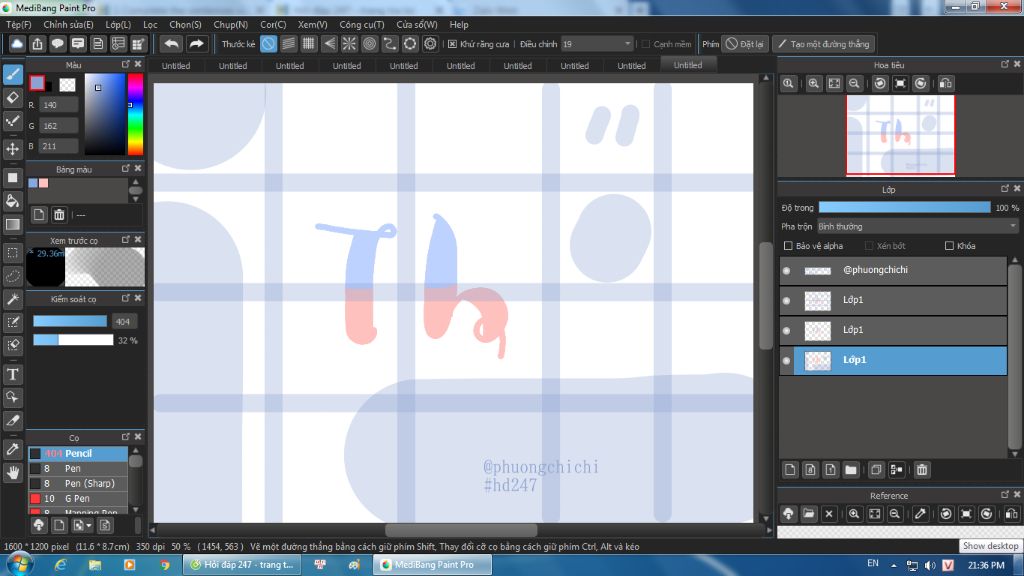This screenshot has height=576, width=1024.
Task: Merge the layer down in the Lớp panel
Action: [897, 470]
